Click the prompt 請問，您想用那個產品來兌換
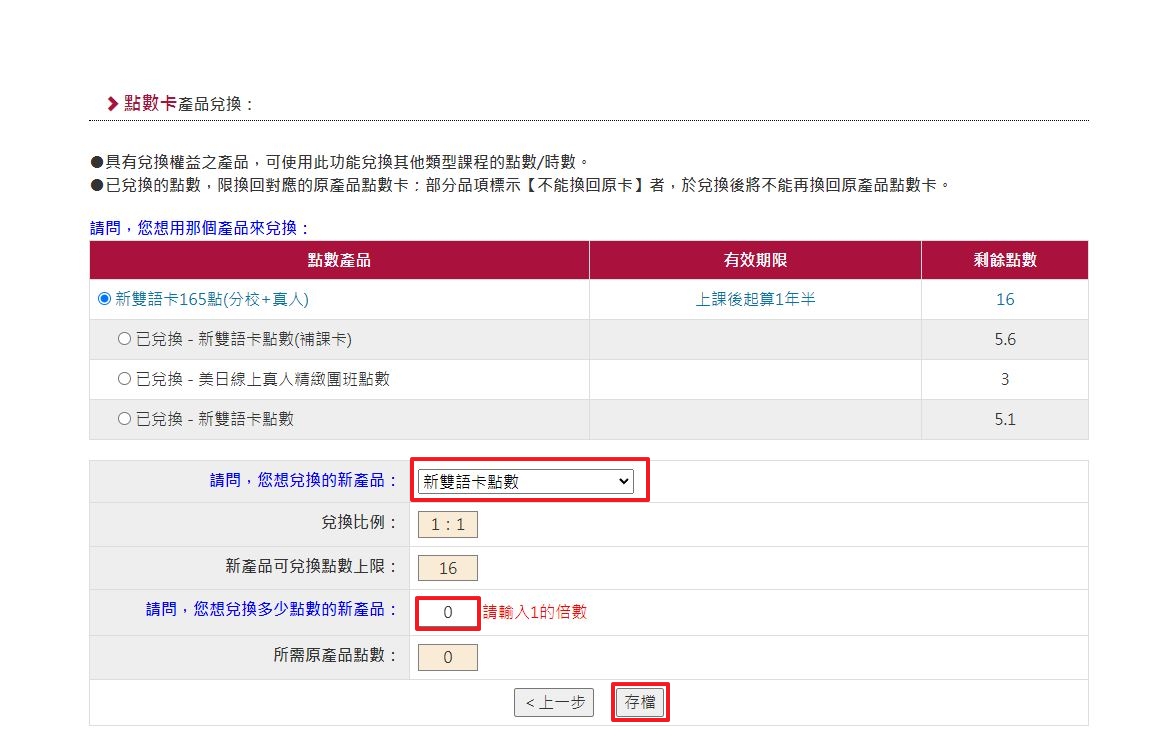Screen dimensions: 1175x740 (x=199, y=228)
